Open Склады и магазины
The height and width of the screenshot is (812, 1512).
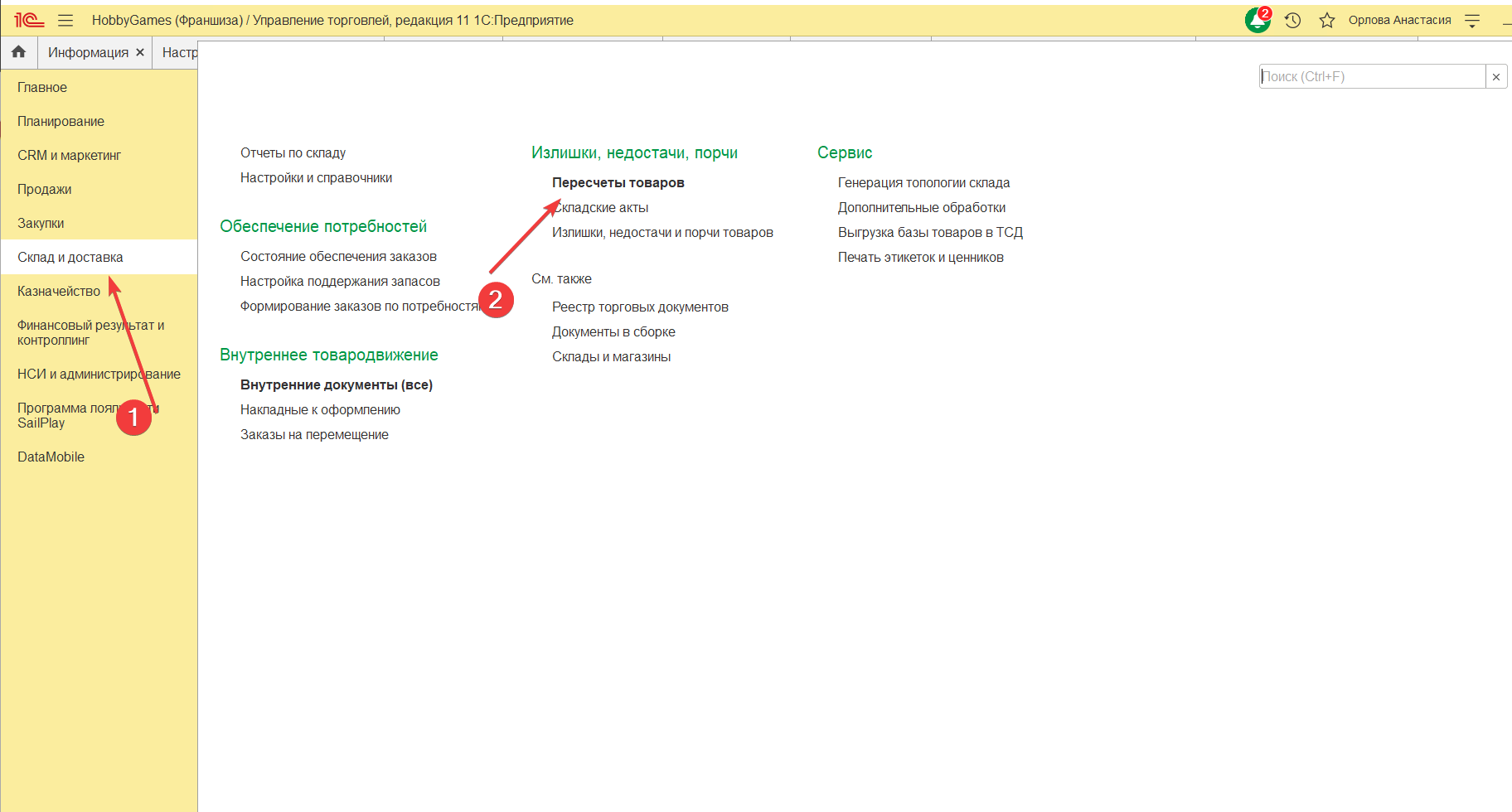(x=611, y=356)
